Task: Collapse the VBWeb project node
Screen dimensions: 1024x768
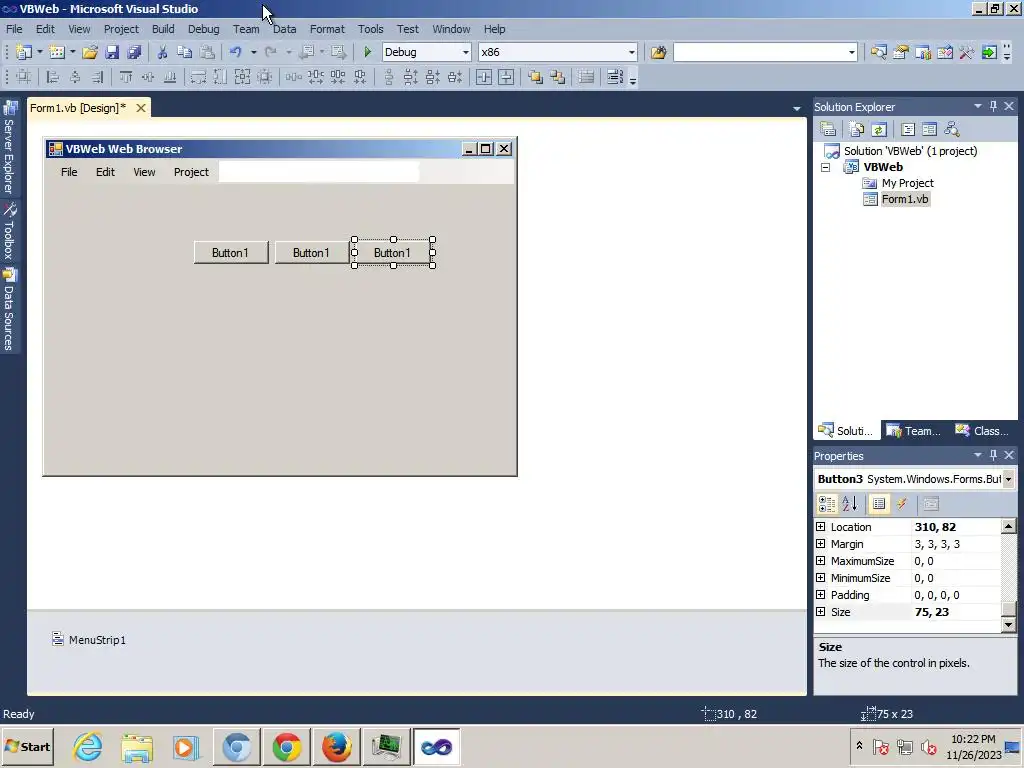Action: [825, 167]
